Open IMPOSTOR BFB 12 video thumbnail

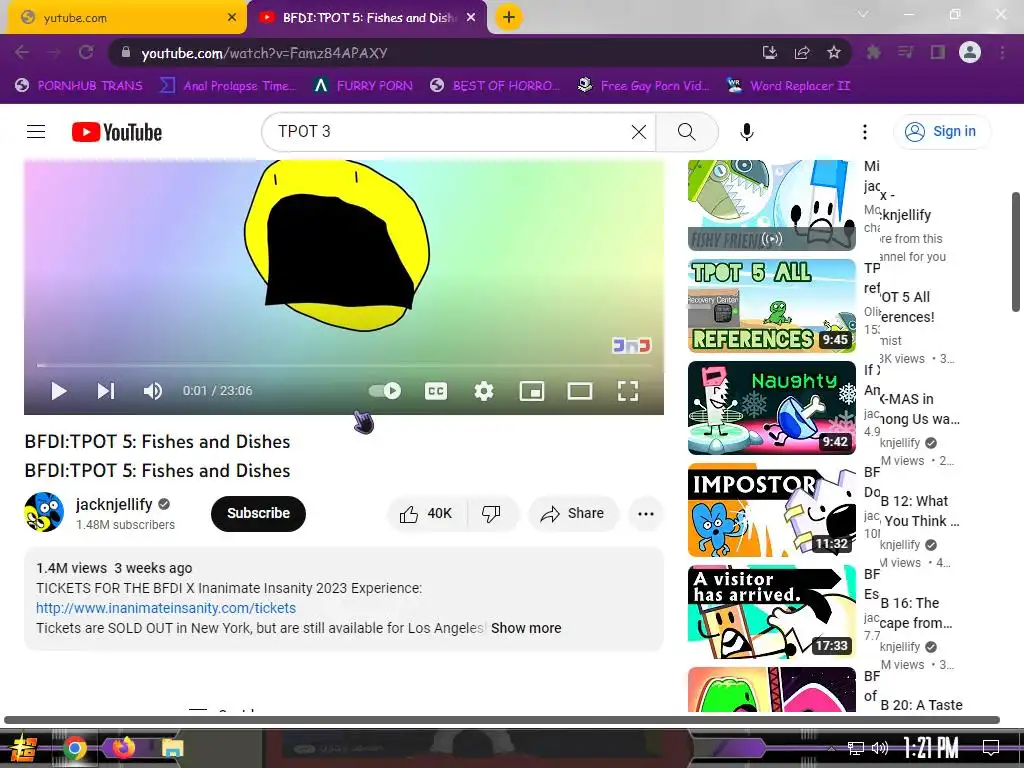pos(771,509)
